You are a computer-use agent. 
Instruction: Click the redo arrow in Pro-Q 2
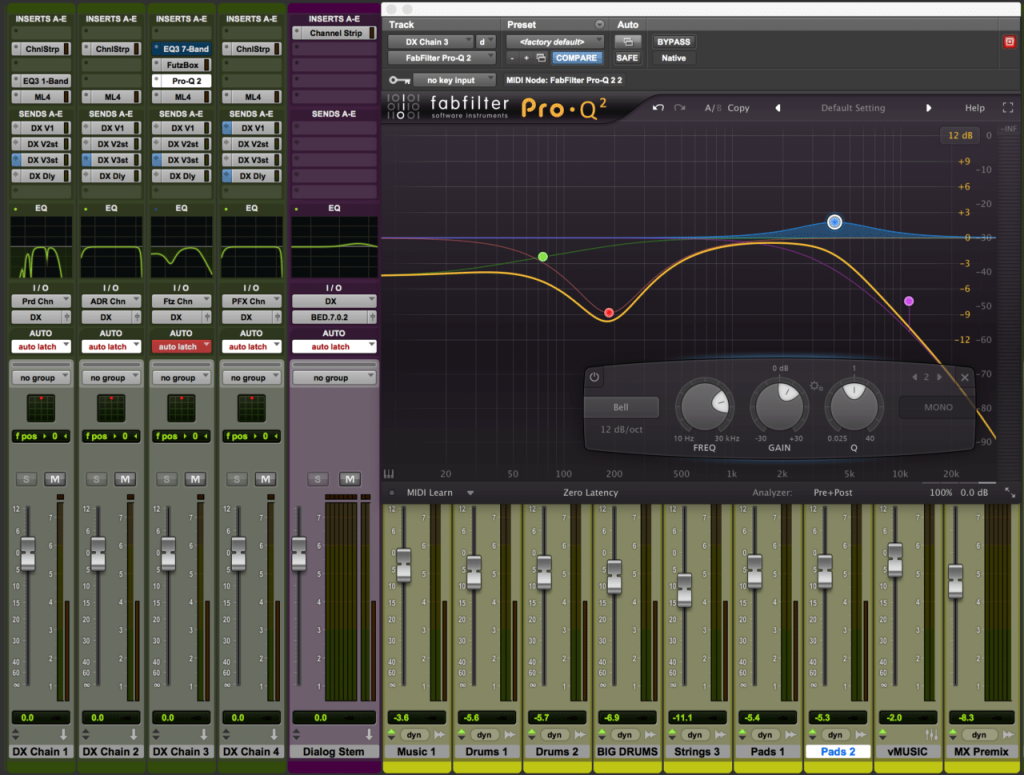[680, 108]
